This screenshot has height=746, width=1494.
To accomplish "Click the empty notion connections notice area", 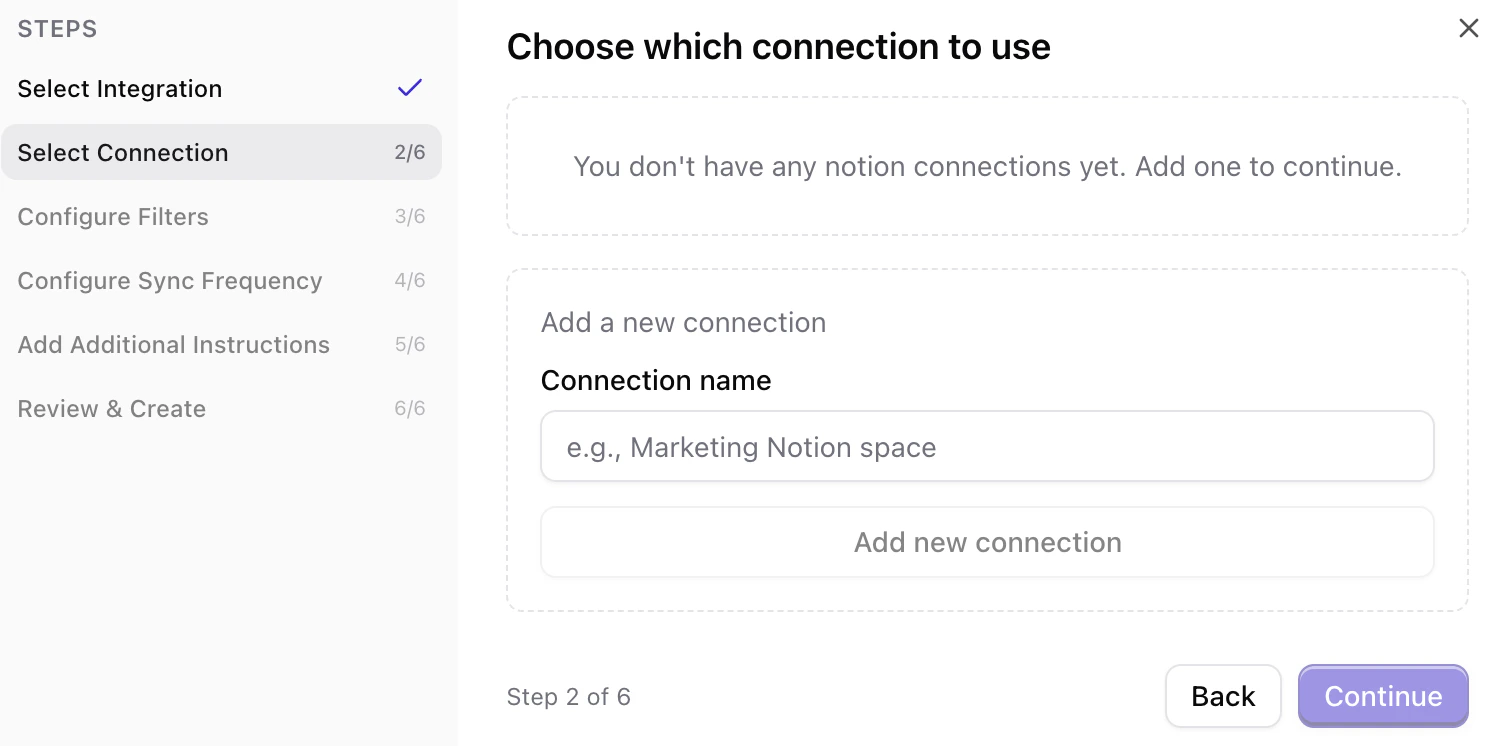I will point(987,166).
